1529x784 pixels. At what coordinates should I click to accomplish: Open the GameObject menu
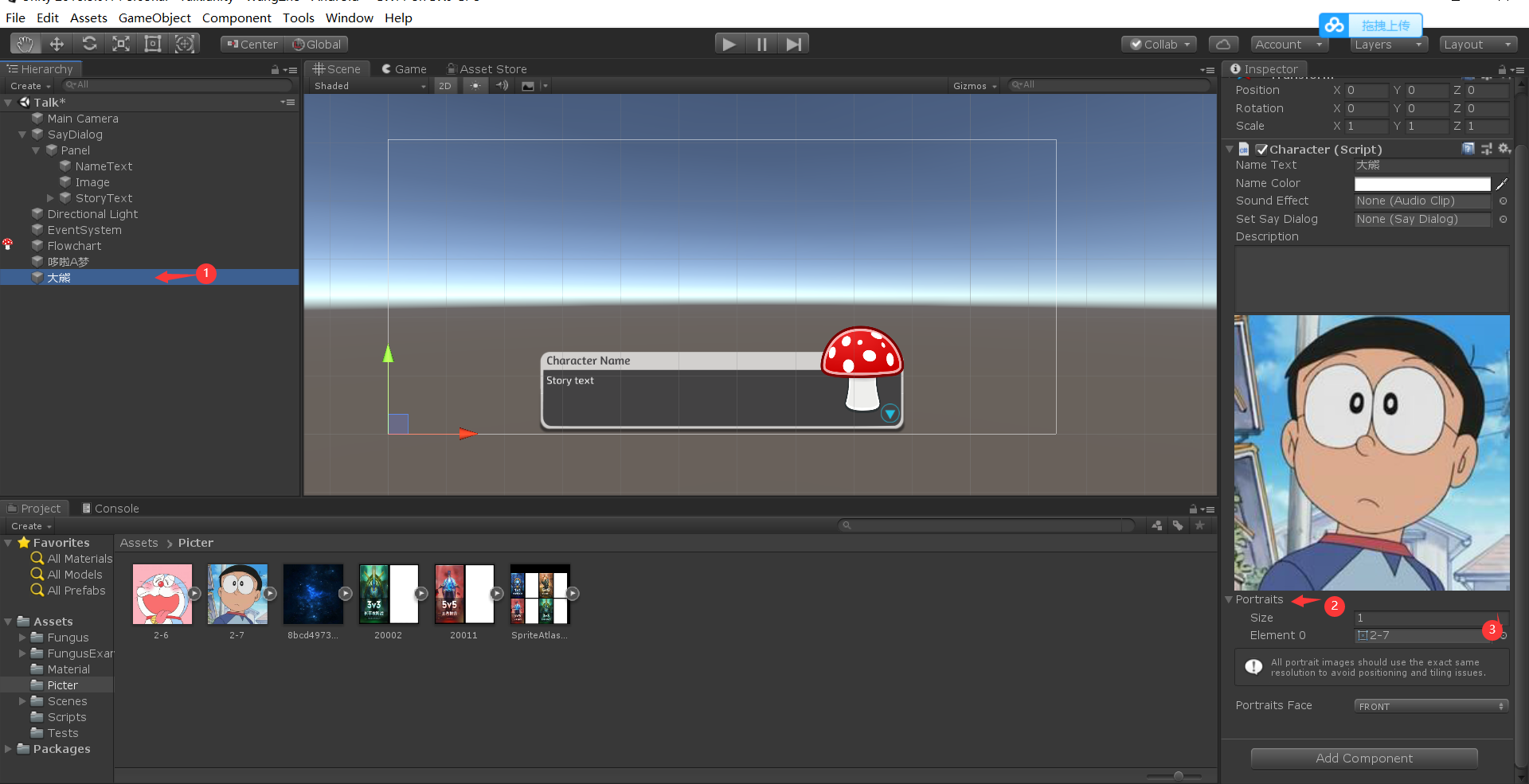click(x=154, y=18)
